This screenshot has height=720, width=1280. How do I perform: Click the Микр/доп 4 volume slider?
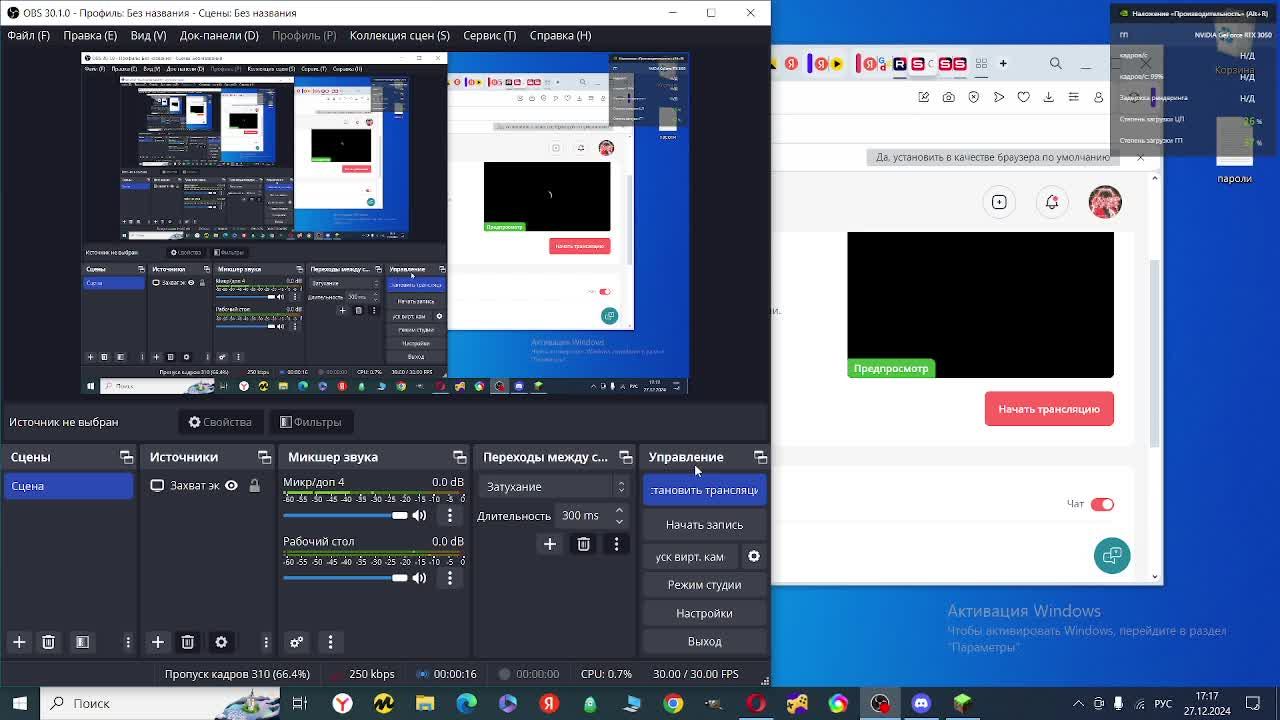345,515
